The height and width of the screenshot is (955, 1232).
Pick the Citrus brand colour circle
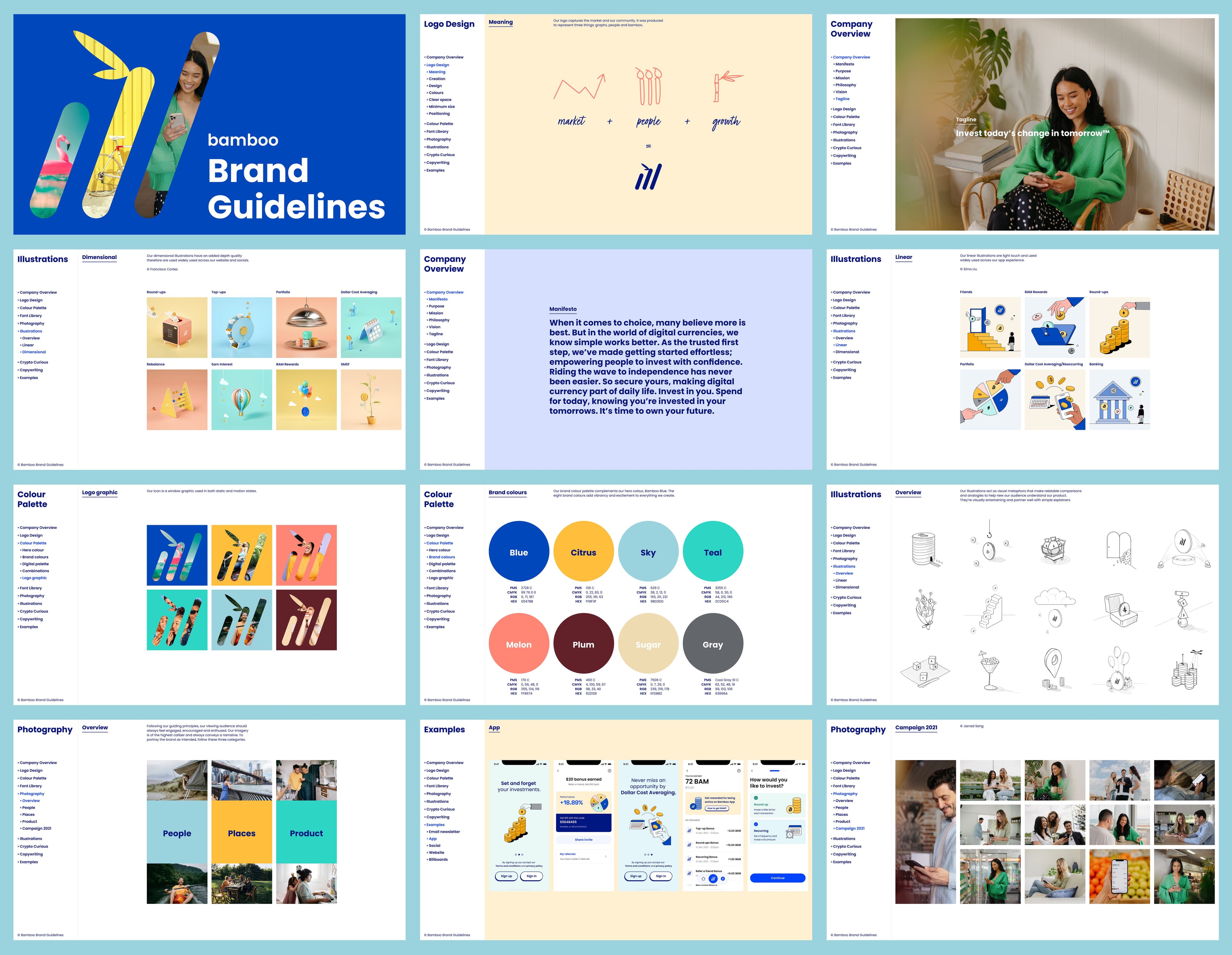[583, 552]
